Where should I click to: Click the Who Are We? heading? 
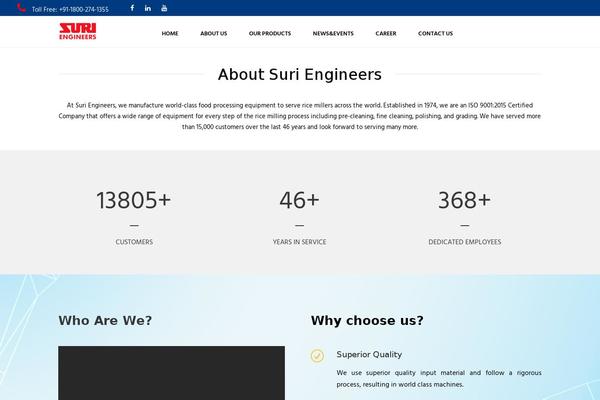click(x=105, y=320)
